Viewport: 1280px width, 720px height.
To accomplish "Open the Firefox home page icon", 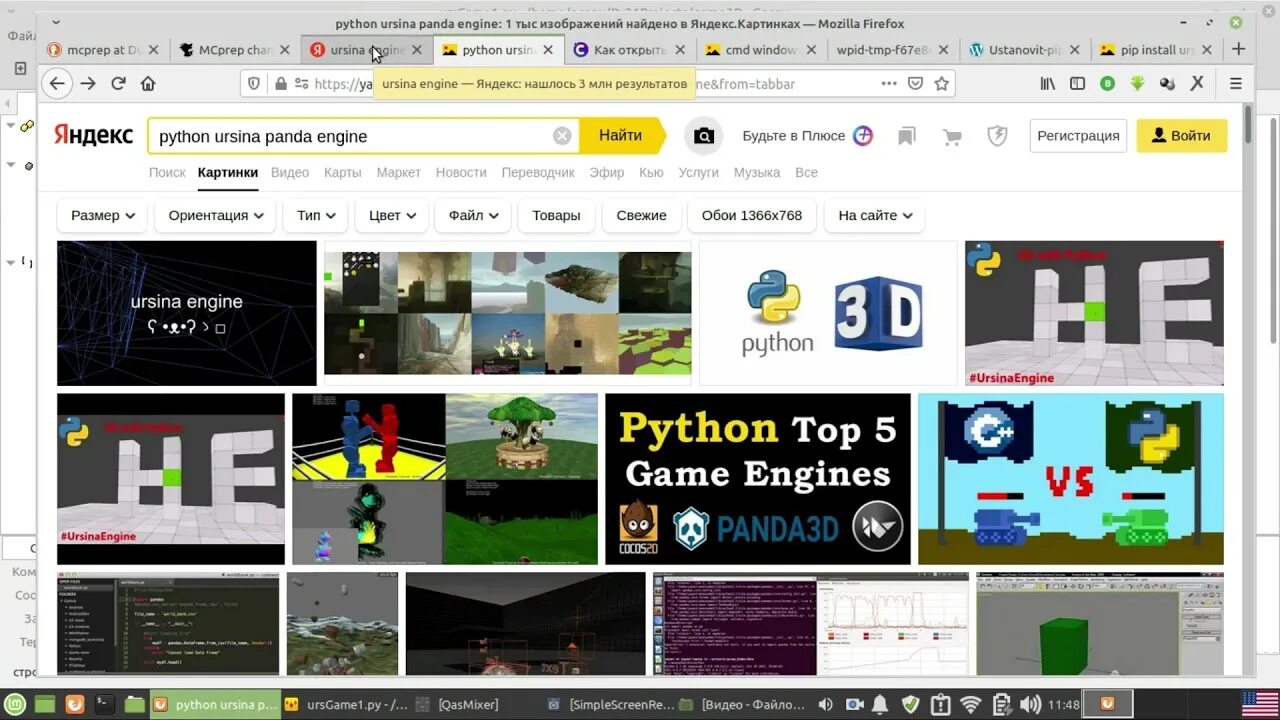I will [x=148, y=84].
